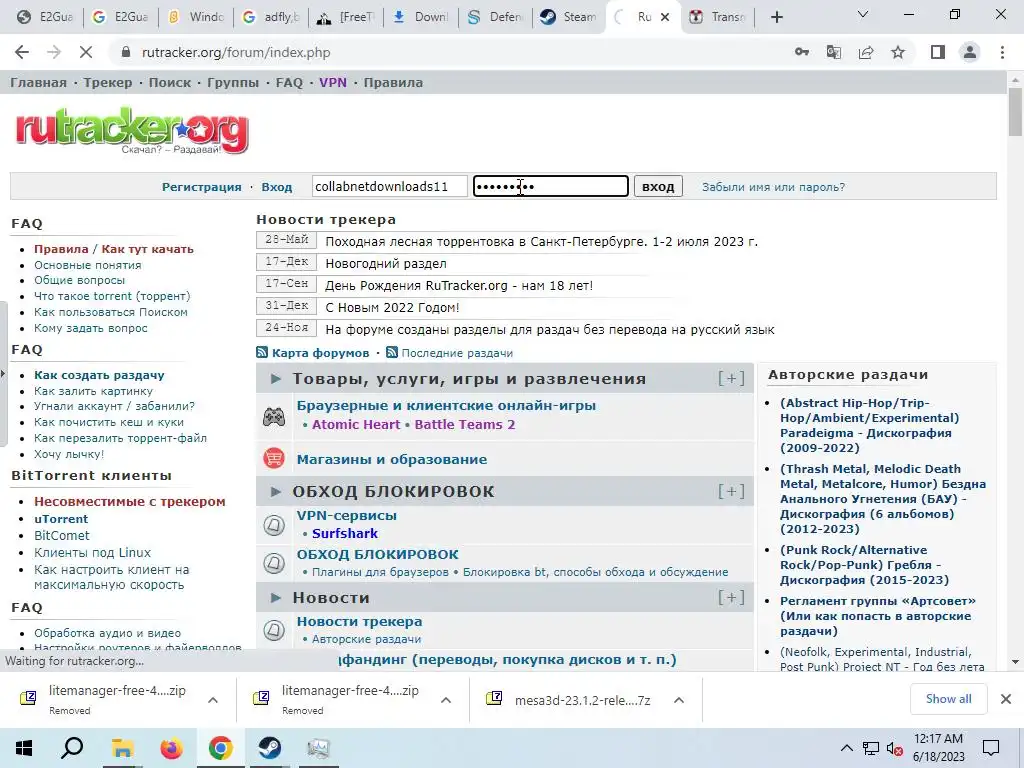The image size is (1024, 768).
Task: Click the rutracker.org logo
Action: [132, 131]
